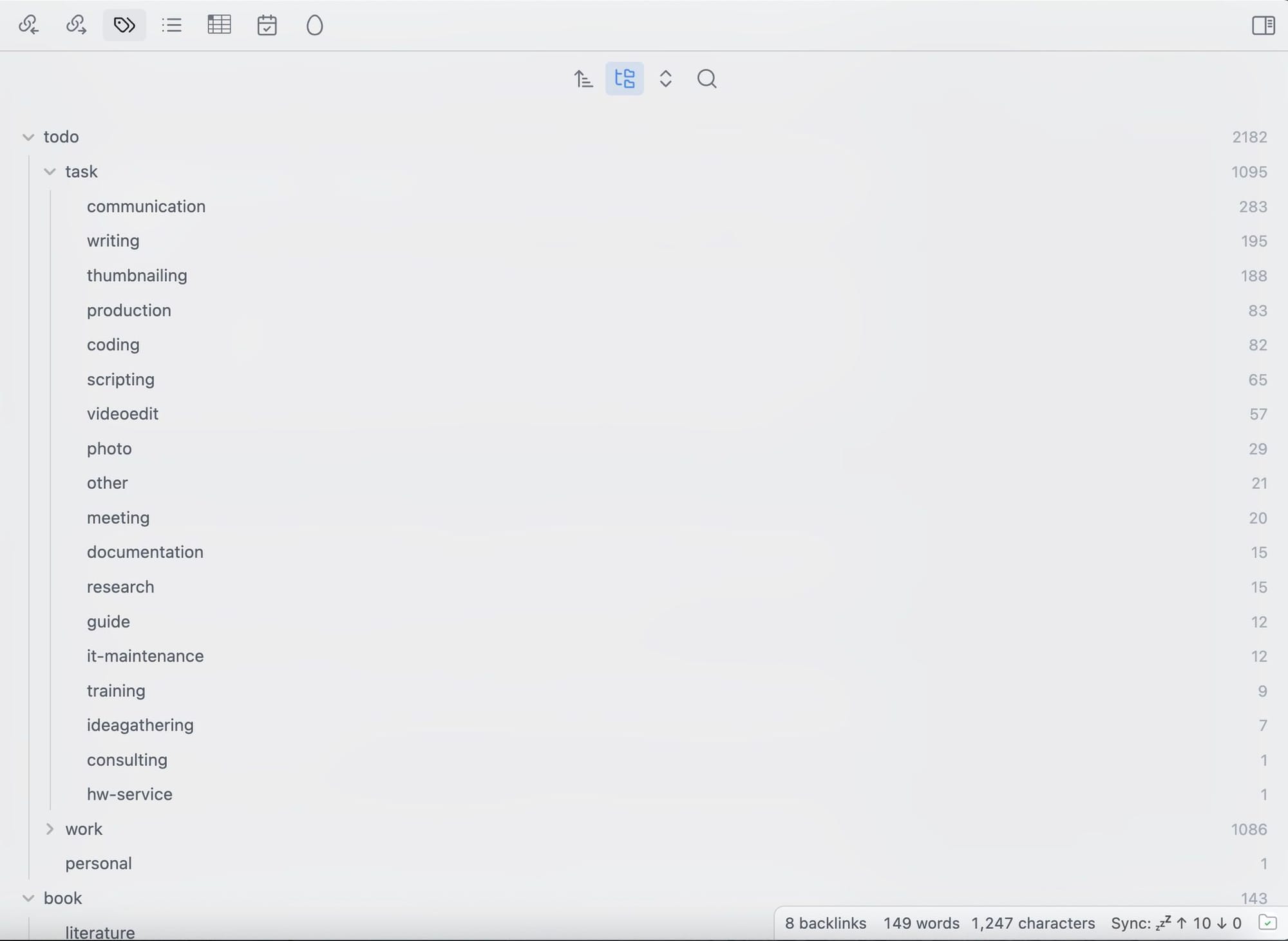This screenshot has width=1288, height=941.
Task: Toggle nested tags tree view
Action: pyautogui.click(x=625, y=79)
